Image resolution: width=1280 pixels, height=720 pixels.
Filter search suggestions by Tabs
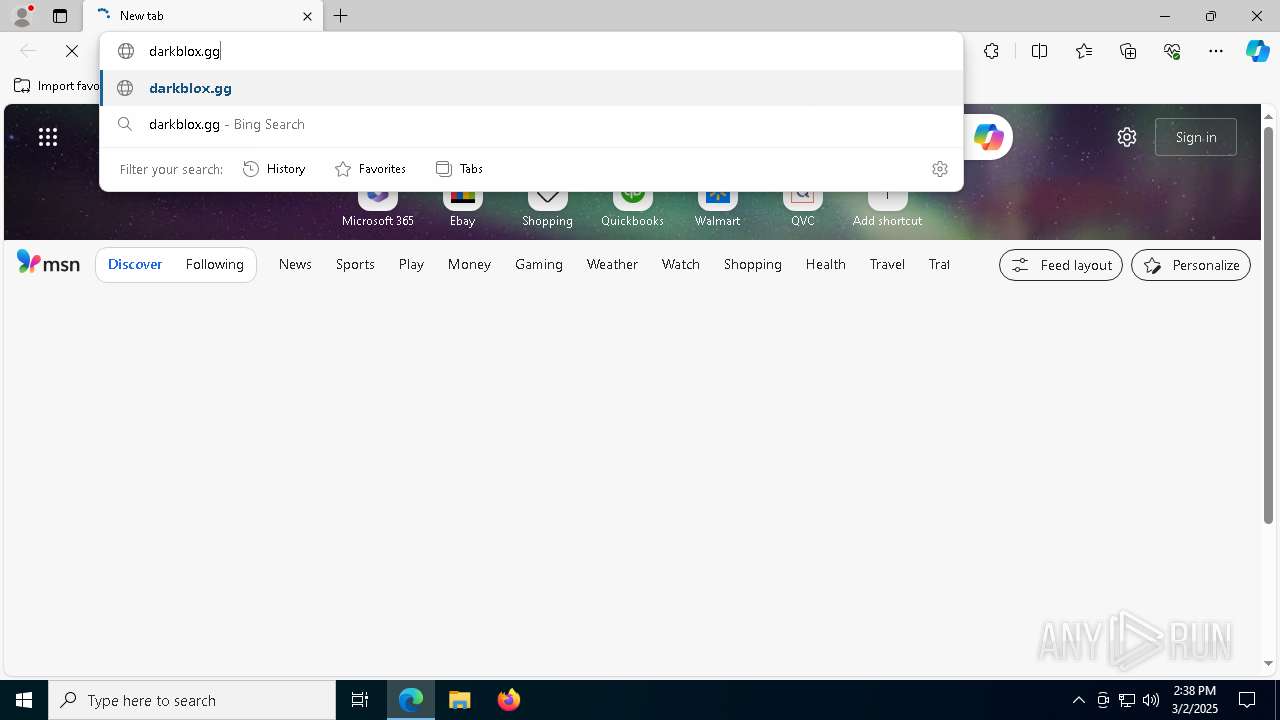(x=460, y=169)
